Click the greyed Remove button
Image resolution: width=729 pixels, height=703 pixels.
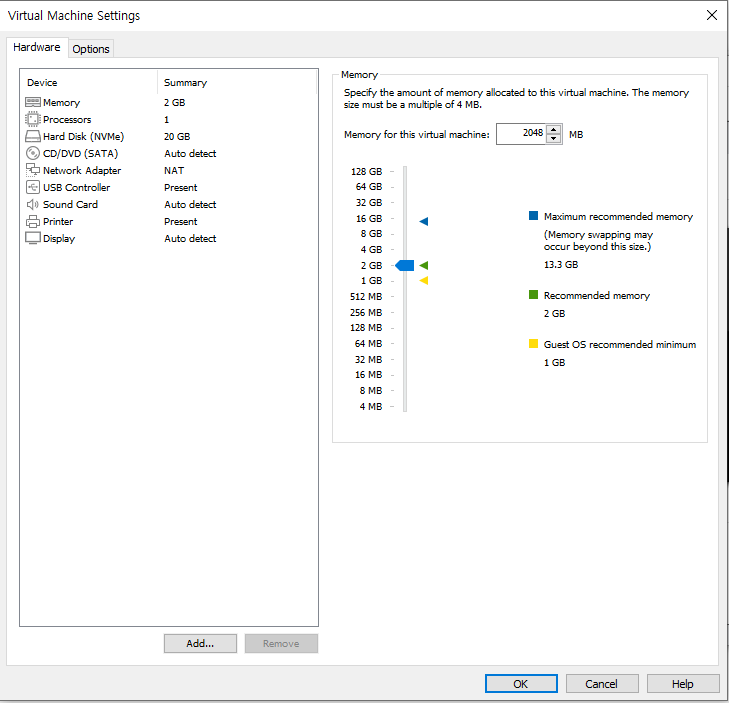281,643
